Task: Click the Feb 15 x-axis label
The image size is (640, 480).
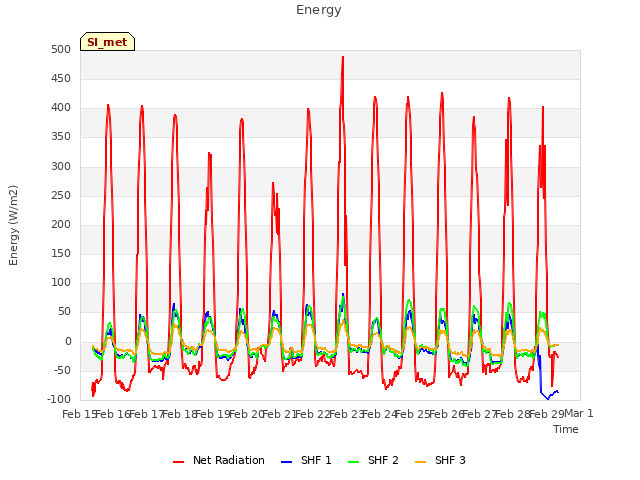Action: tap(80, 414)
